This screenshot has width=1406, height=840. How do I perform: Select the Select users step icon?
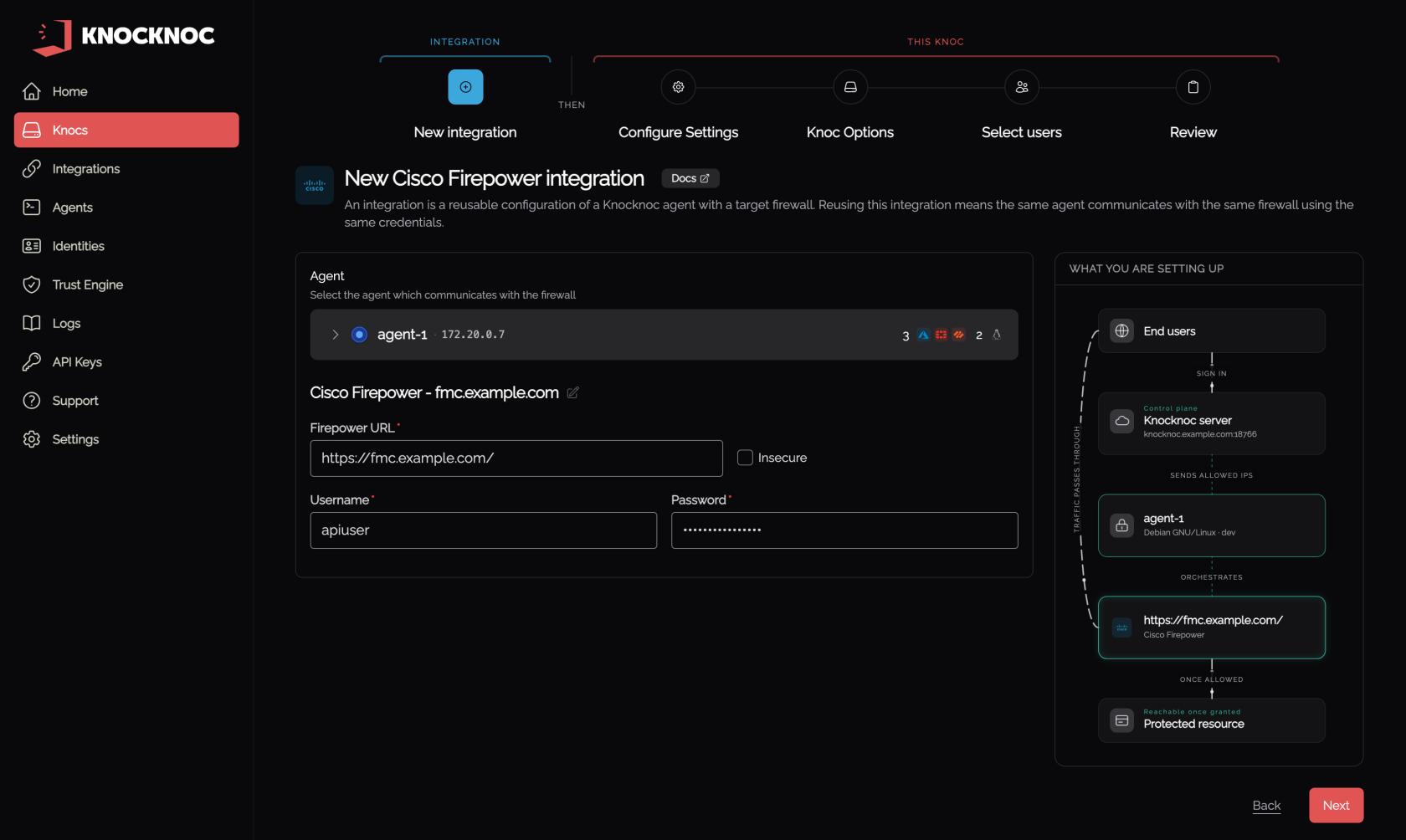point(1022,87)
